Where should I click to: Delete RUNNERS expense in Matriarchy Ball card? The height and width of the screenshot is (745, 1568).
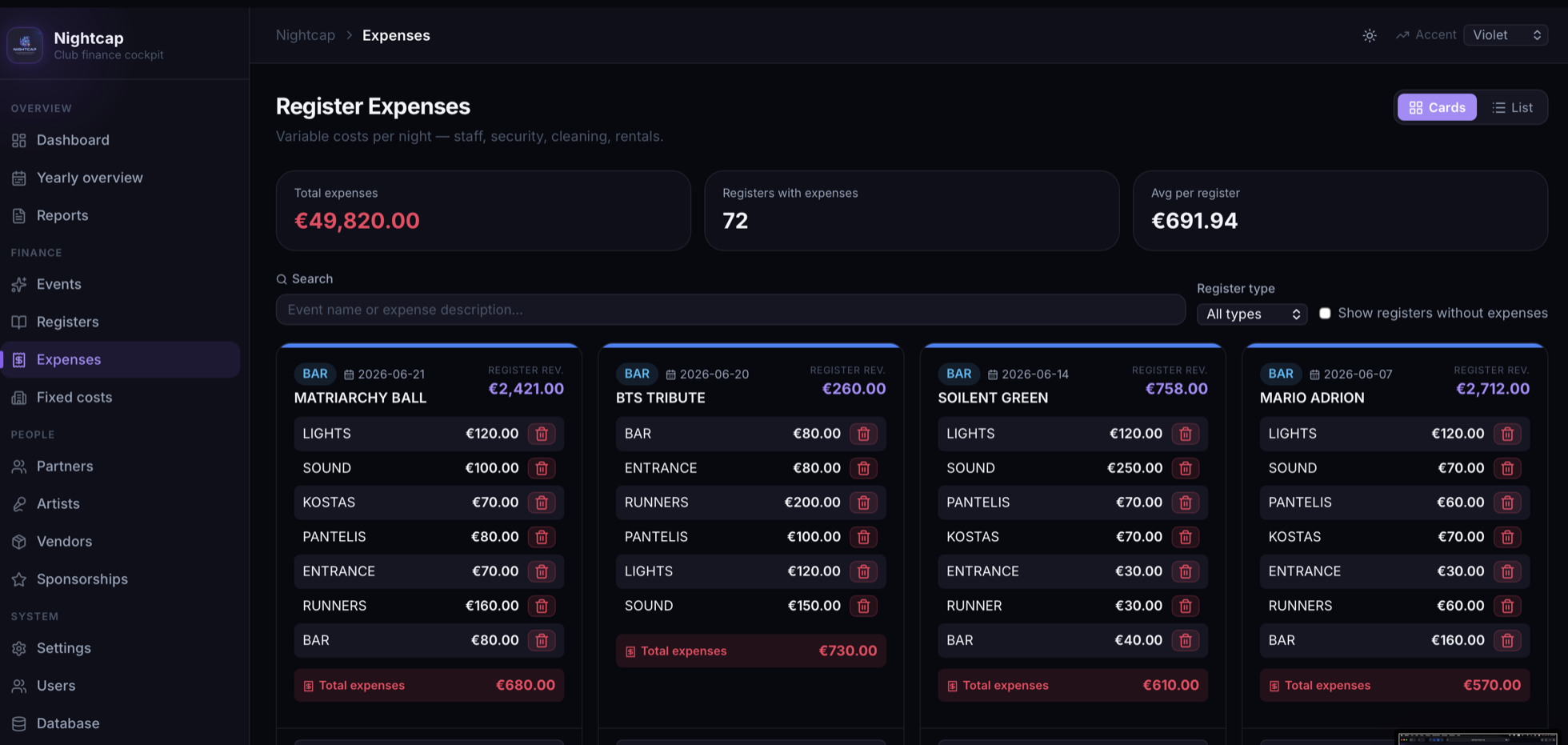point(542,606)
